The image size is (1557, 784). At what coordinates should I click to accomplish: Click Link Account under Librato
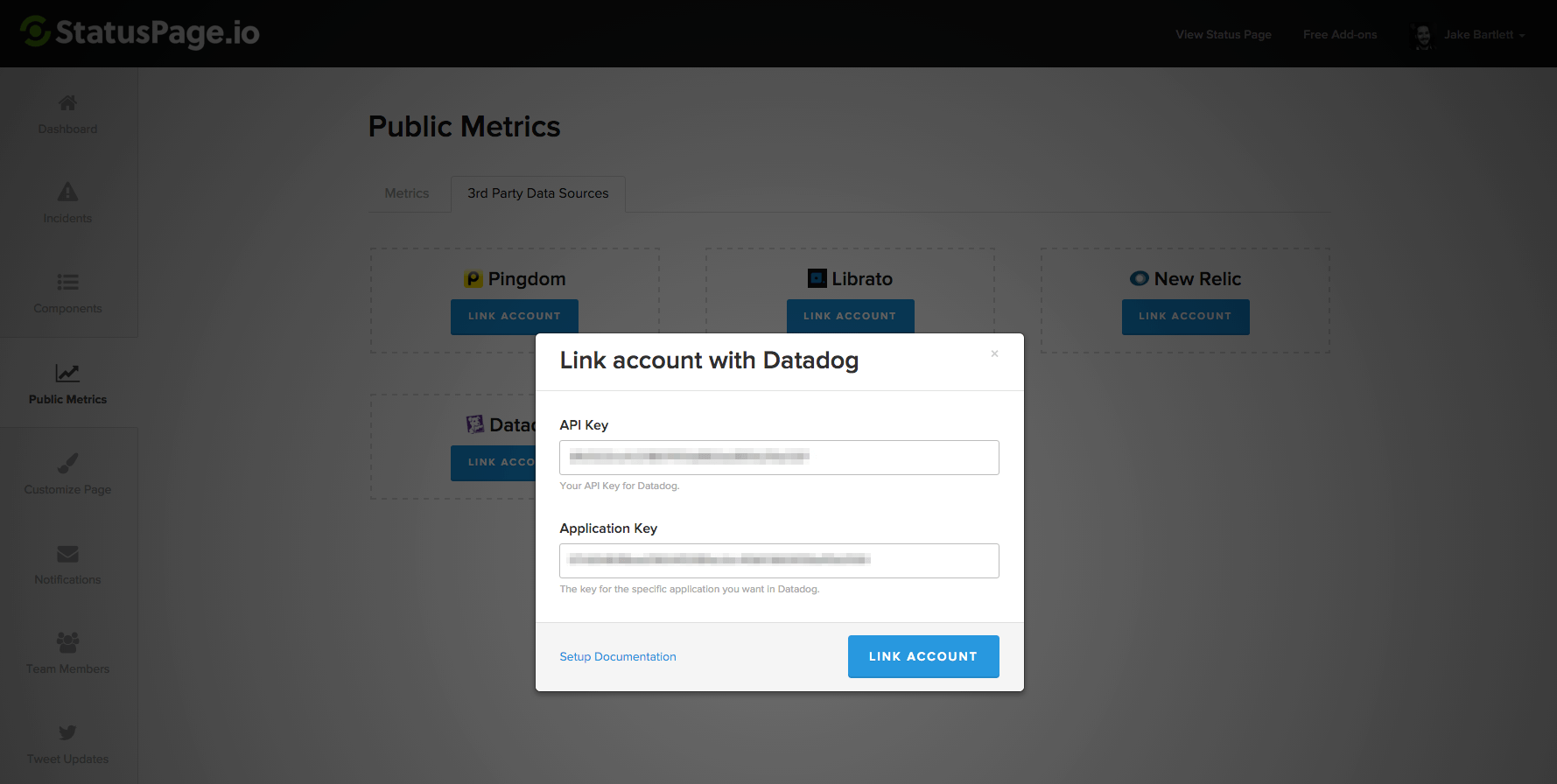[x=850, y=316]
